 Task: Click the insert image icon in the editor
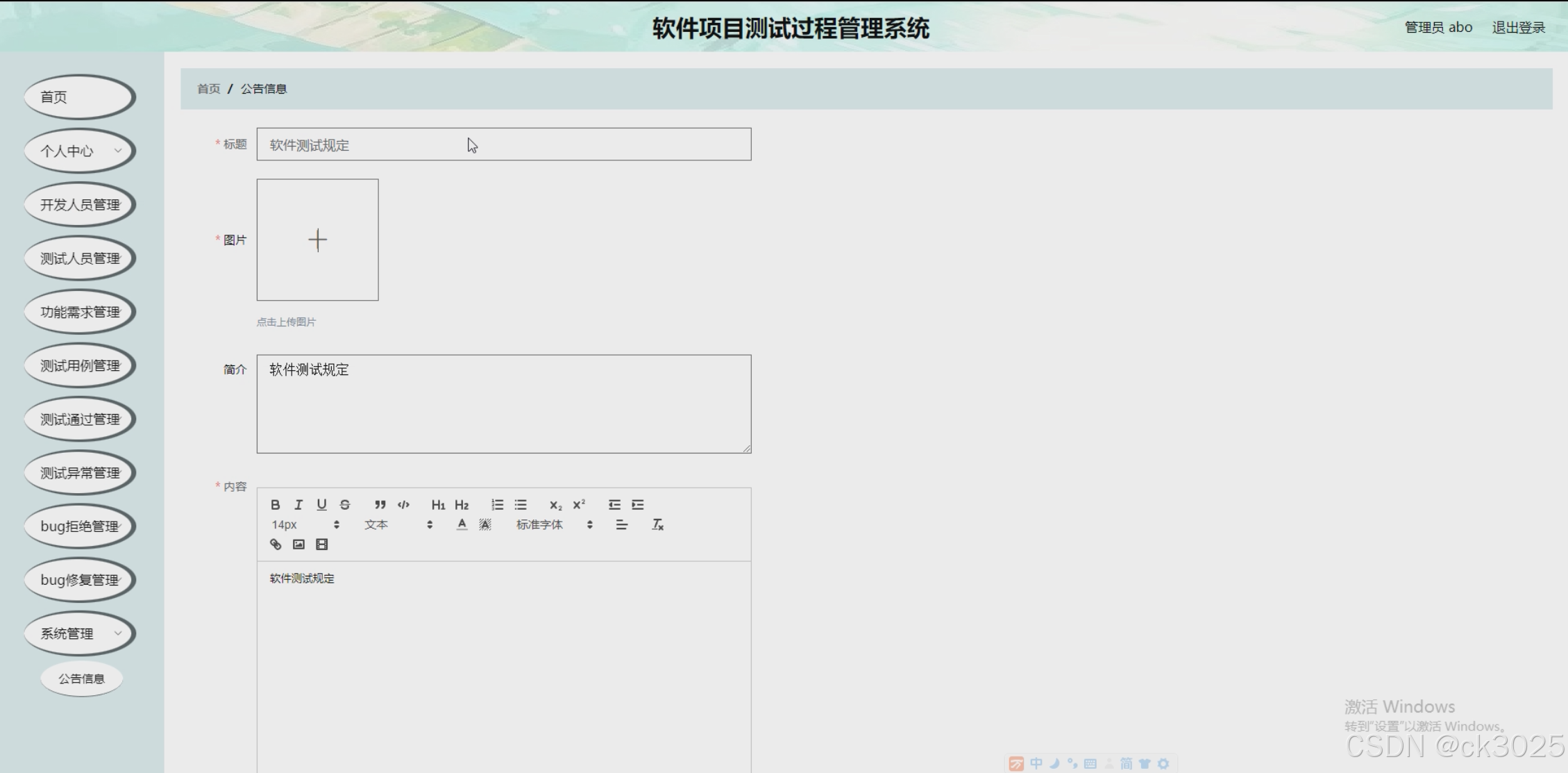point(298,545)
